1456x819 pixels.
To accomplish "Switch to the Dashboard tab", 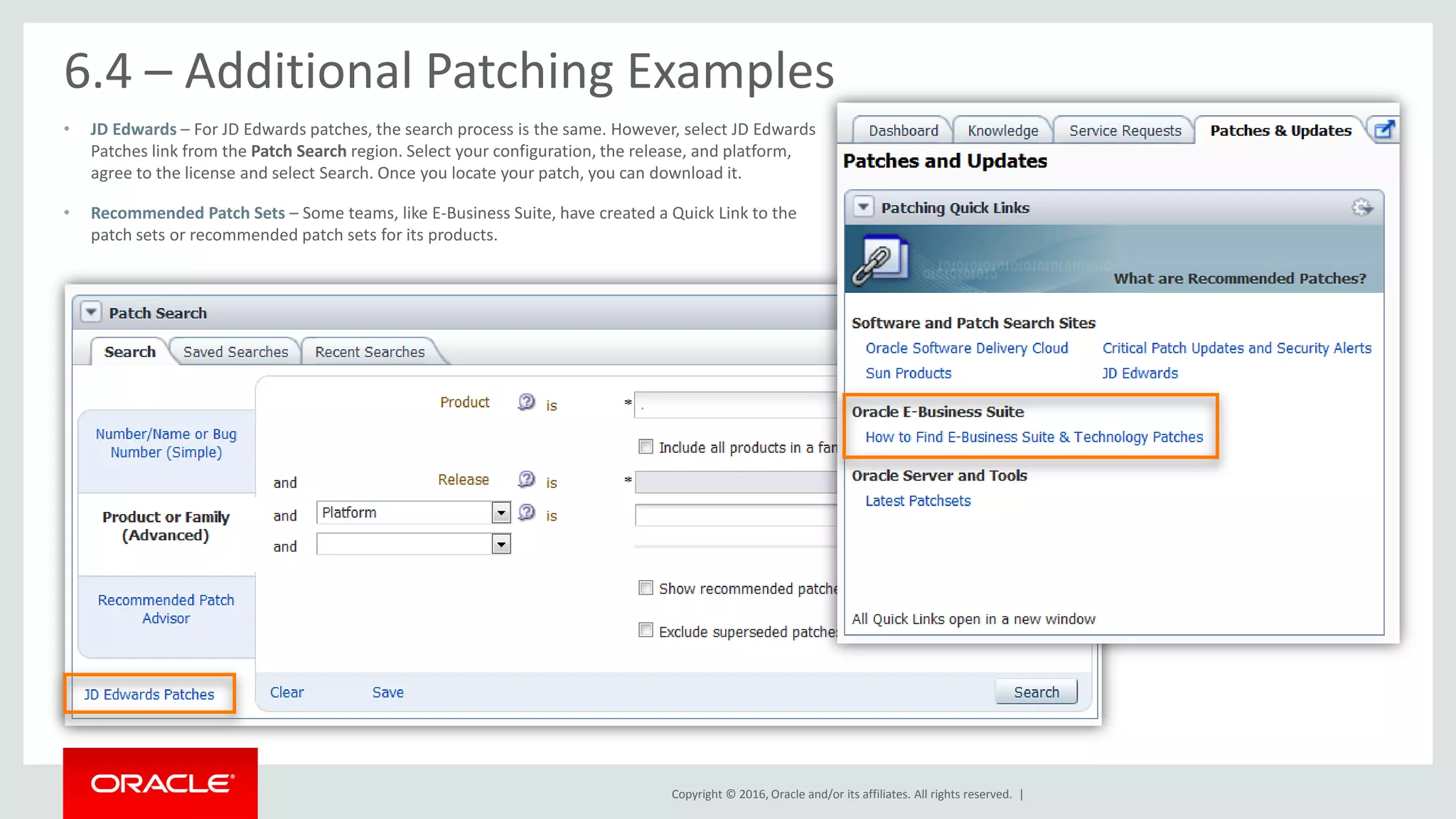I will pos(903,131).
